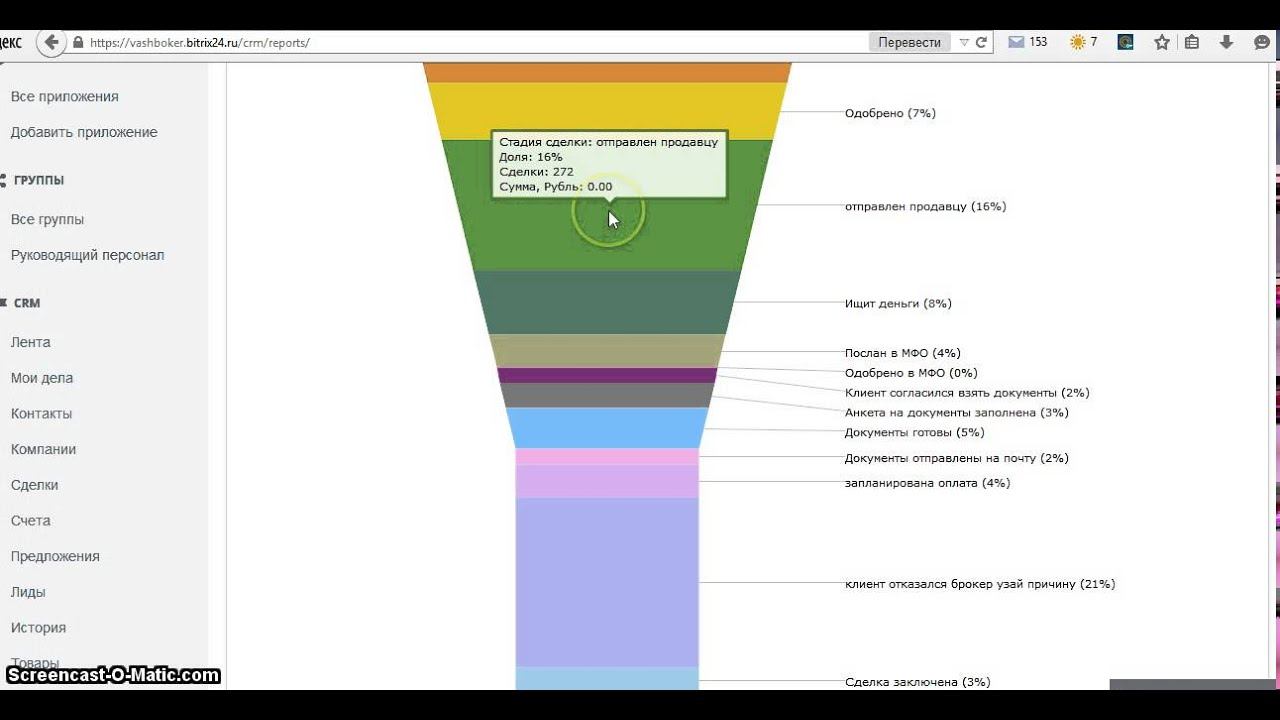Image resolution: width=1280 pixels, height=720 pixels.
Task: Open Мои дела in the CRM menu
Action: click(x=42, y=378)
